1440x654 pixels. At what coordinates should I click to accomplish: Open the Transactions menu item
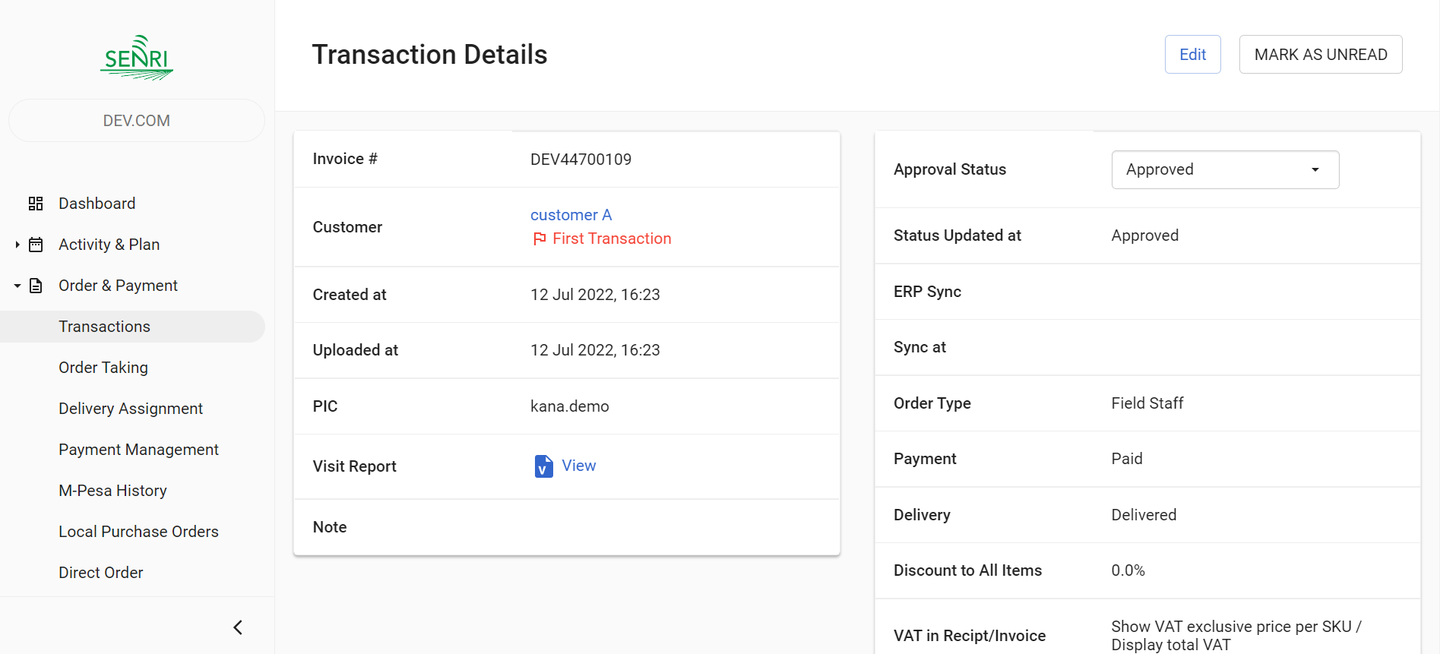(104, 327)
